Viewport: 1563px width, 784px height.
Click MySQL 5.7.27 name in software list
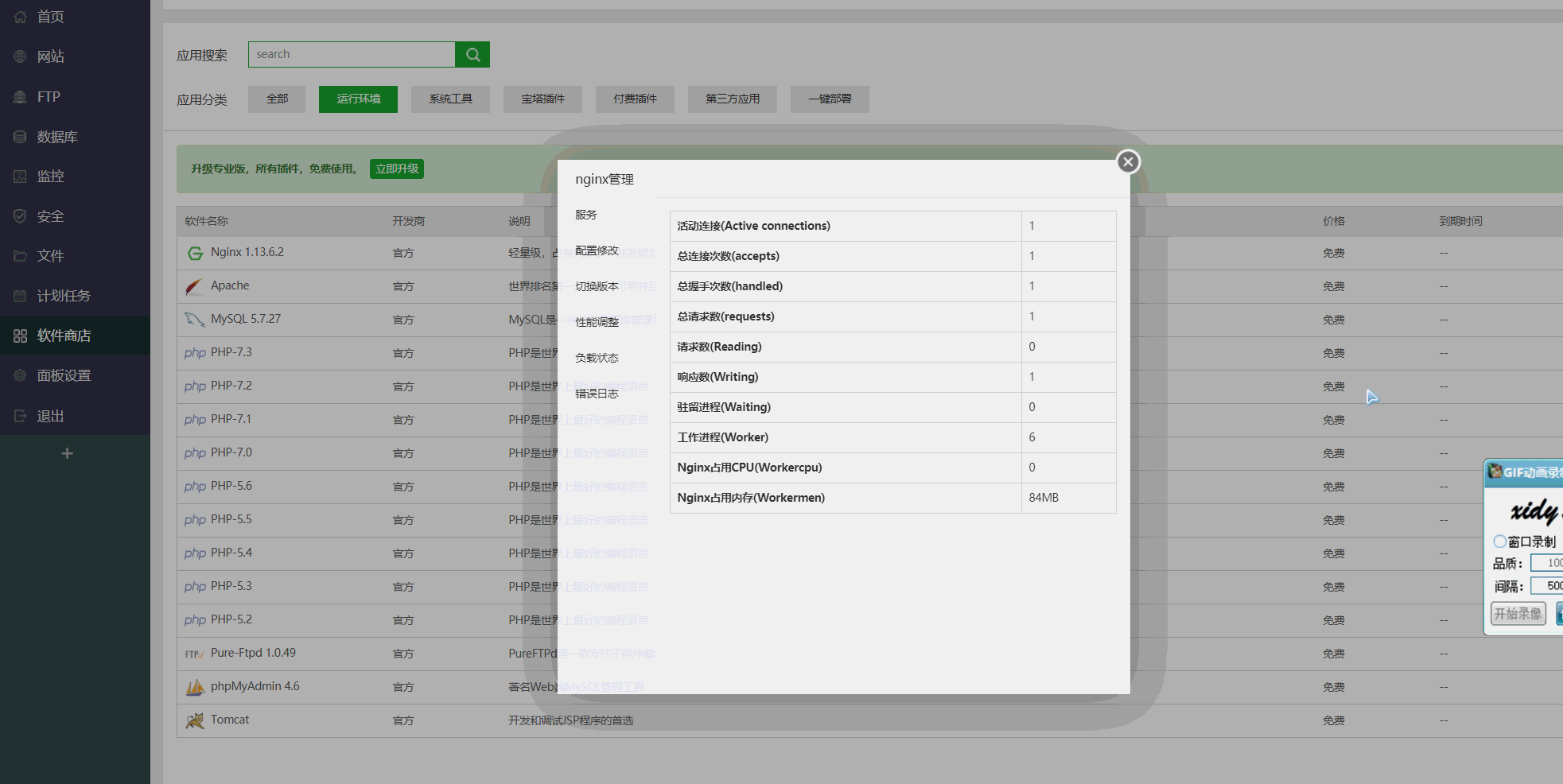(x=246, y=319)
